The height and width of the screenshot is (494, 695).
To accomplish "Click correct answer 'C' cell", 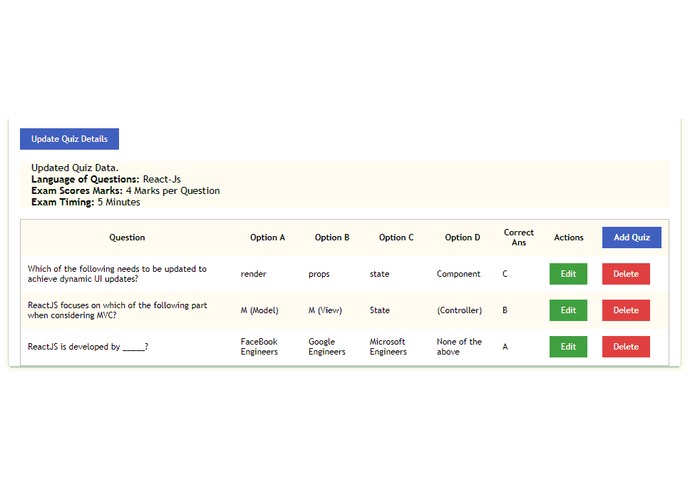I will click(x=505, y=274).
